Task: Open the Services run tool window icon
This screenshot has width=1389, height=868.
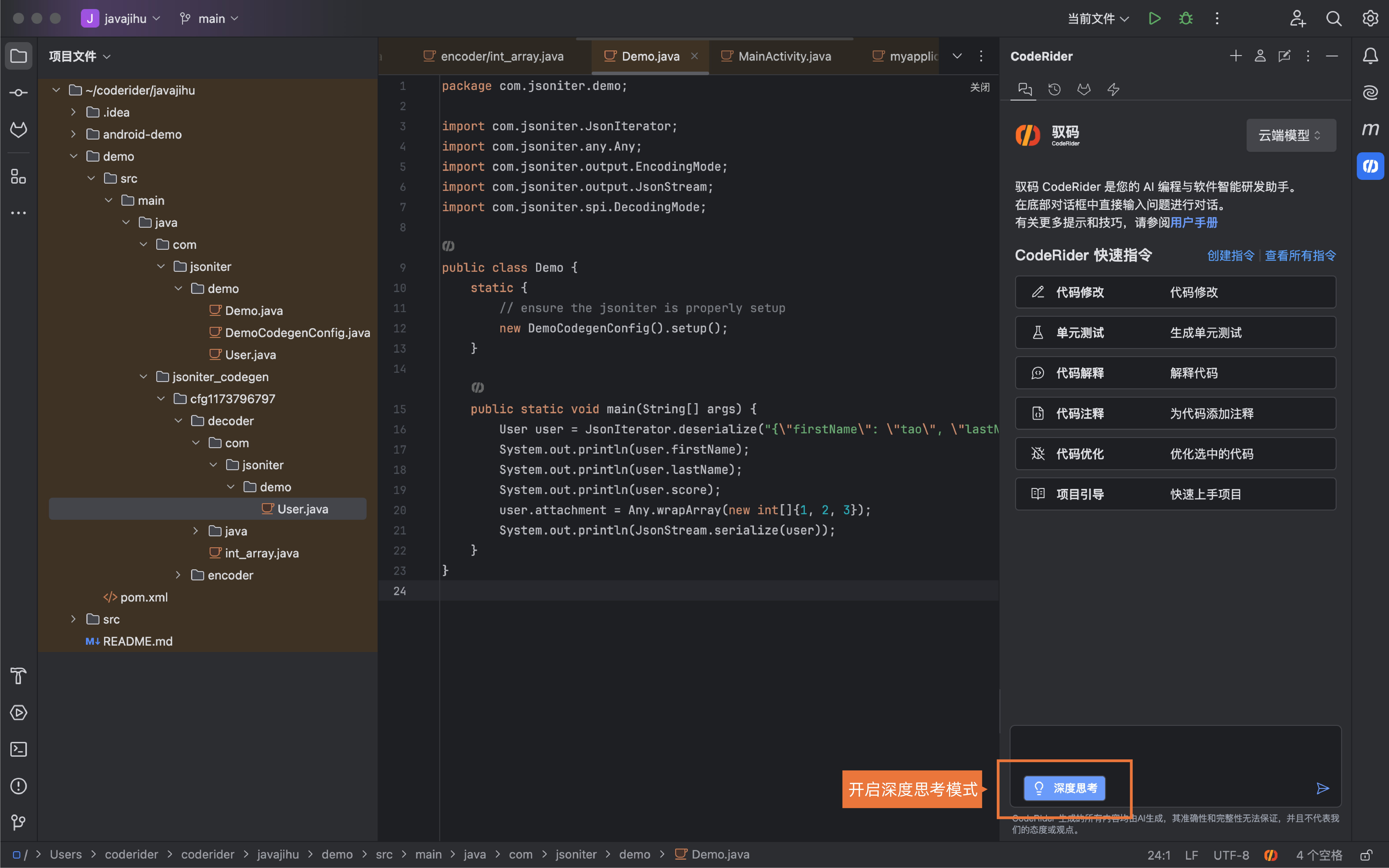Action: point(18,713)
